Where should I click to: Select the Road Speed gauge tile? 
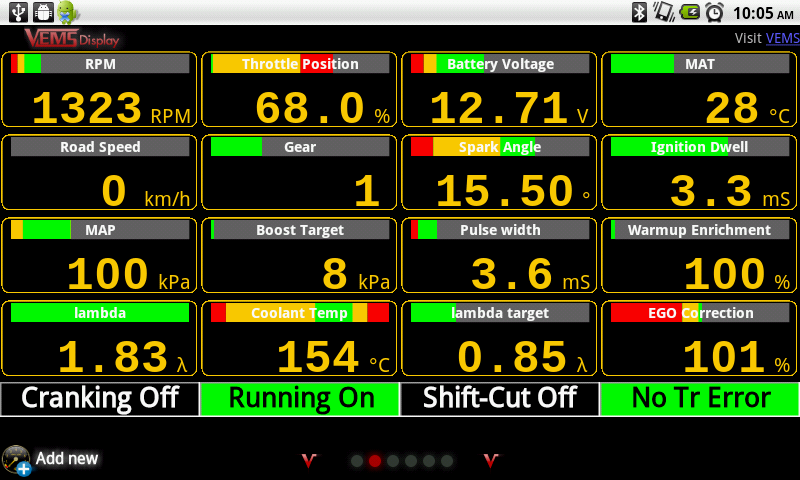pos(100,172)
